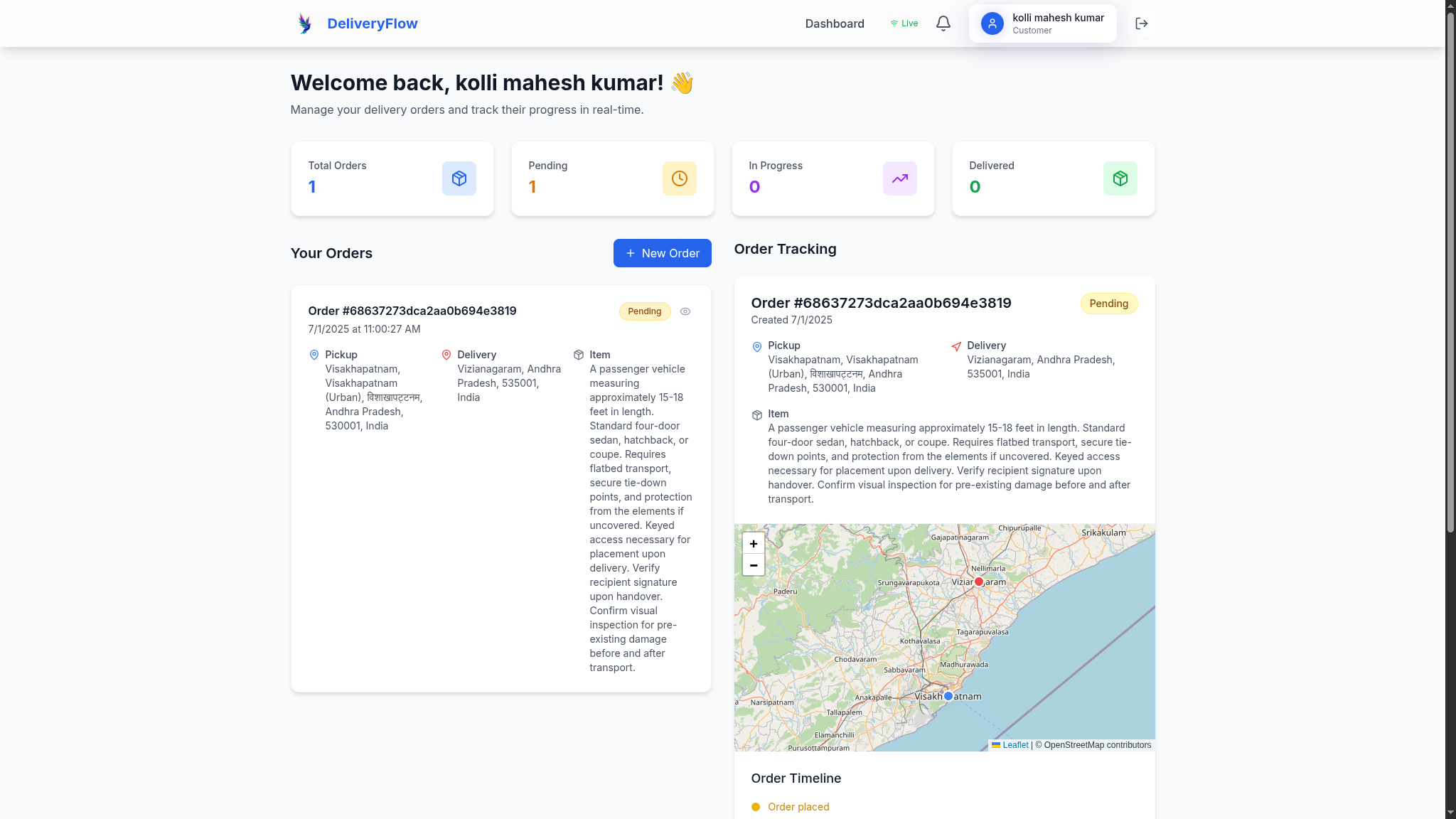This screenshot has width=1456, height=819.
Task: Select the order card title in Your Orders
Action: (412, 311)
